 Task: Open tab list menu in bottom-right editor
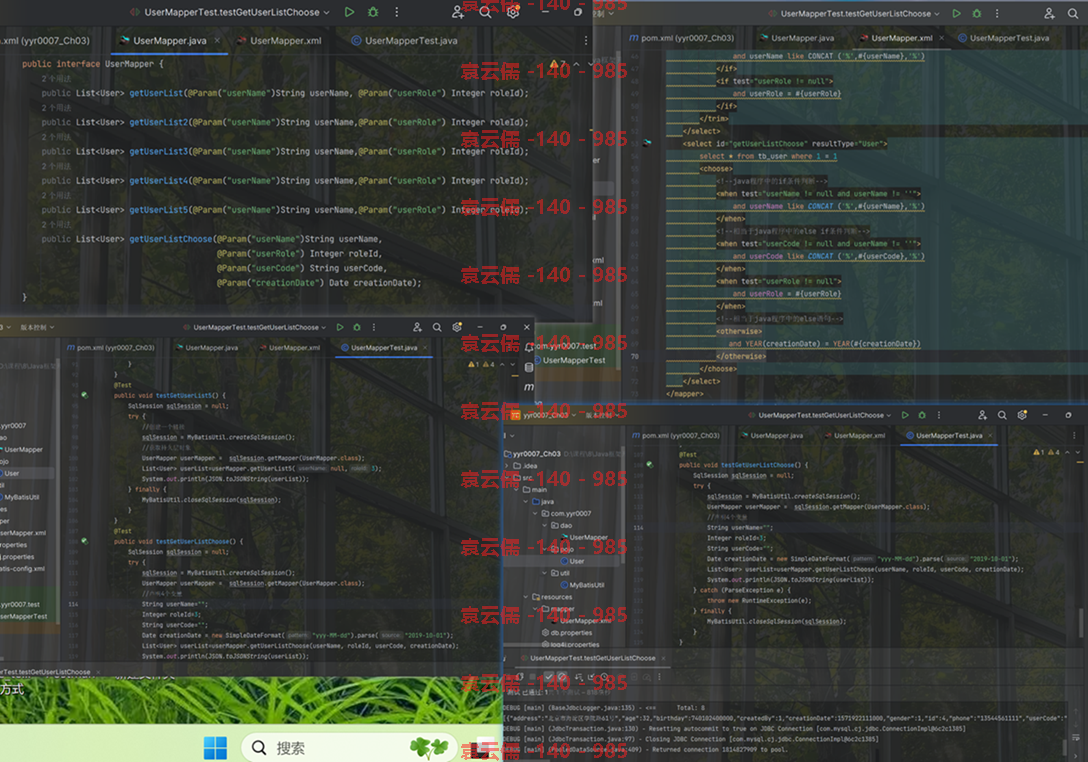1074,436
